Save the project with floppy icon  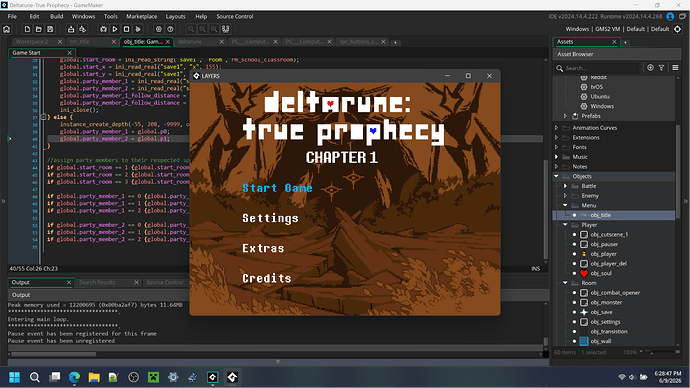tap(50, 29)
